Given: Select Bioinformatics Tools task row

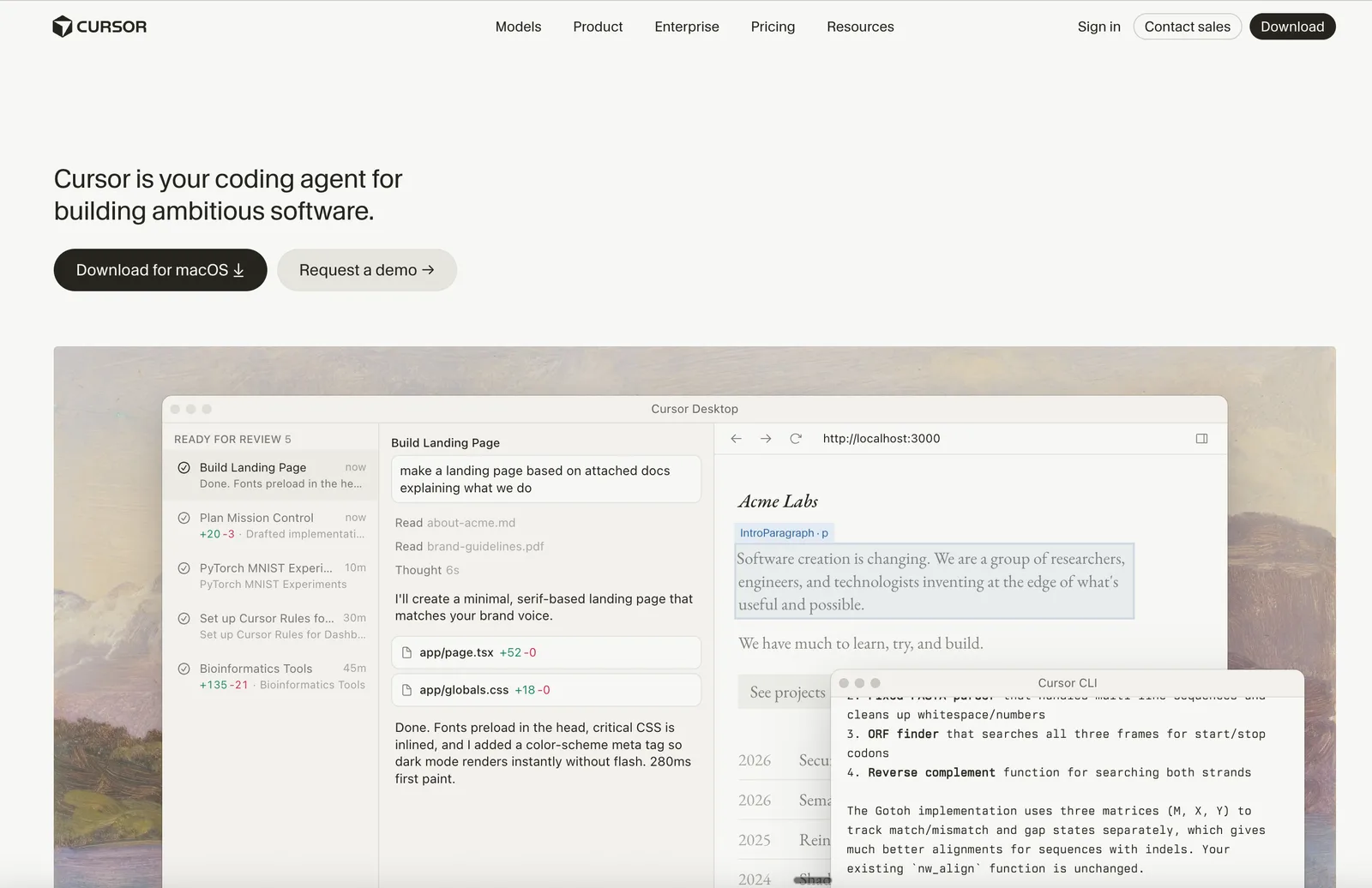Looking at the screenshot, I should [271, 676].
